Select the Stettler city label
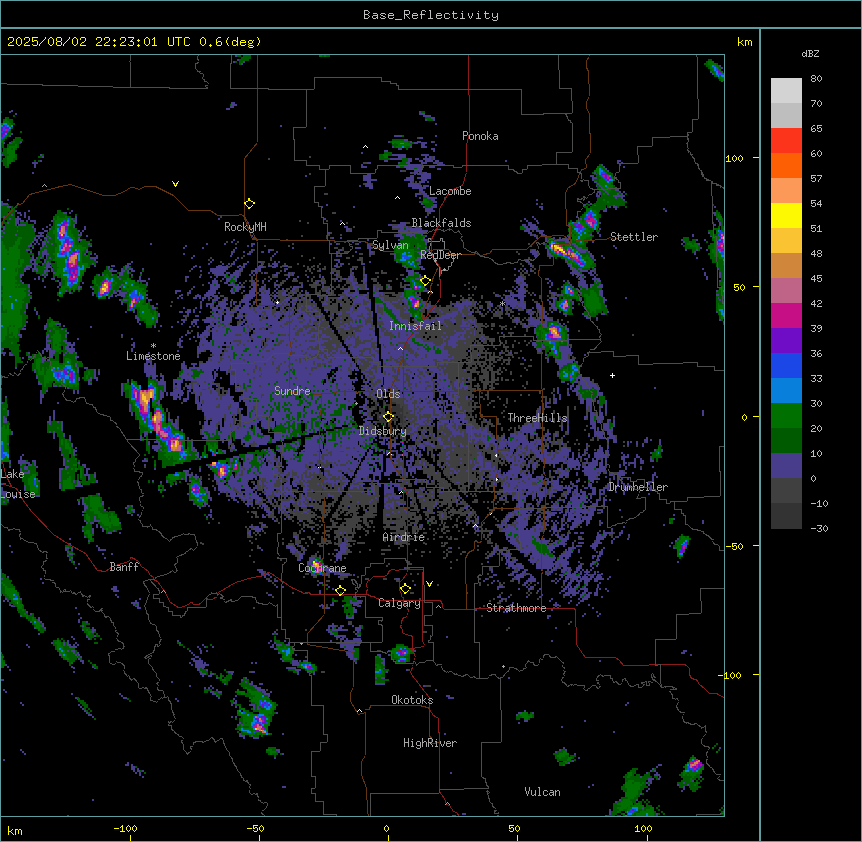Viewport: 862px width, 842px height. pyautogui.click(x=634, y=237)
